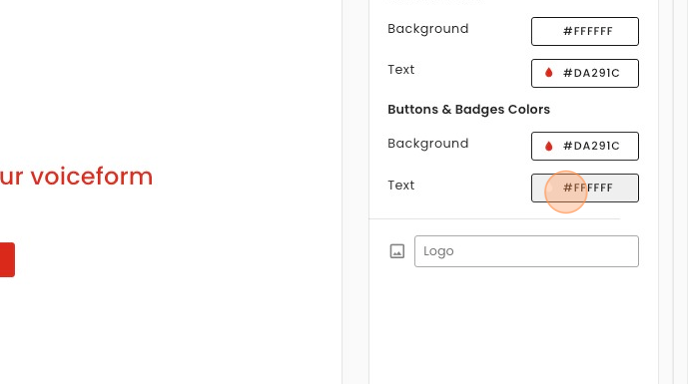This screenshot has width=688, height=384.
Task: Click the red button in the preview
Action: coord(7,259)
